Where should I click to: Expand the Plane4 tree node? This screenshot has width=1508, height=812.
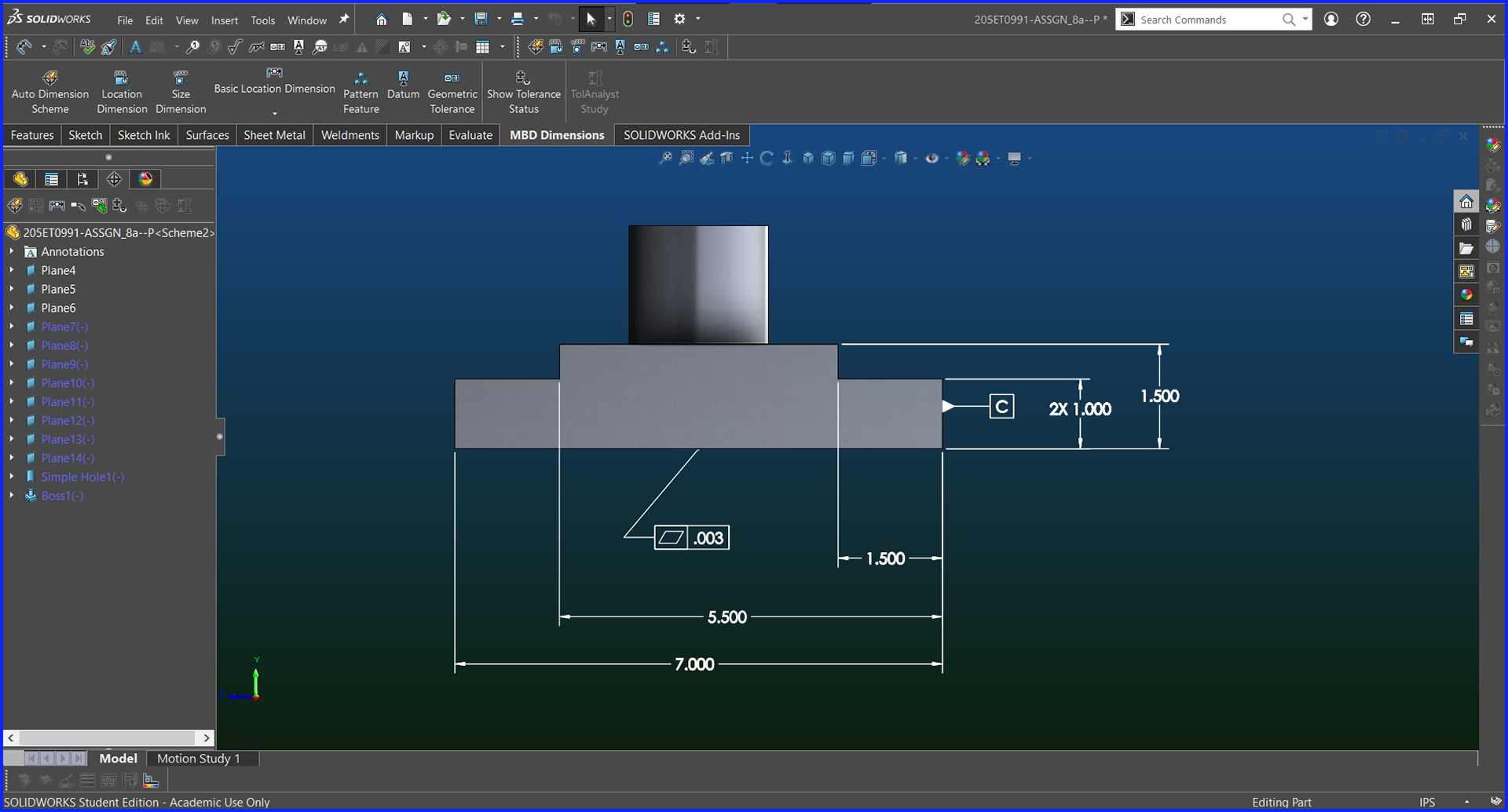pyautogui.click(x=12, y=270)
